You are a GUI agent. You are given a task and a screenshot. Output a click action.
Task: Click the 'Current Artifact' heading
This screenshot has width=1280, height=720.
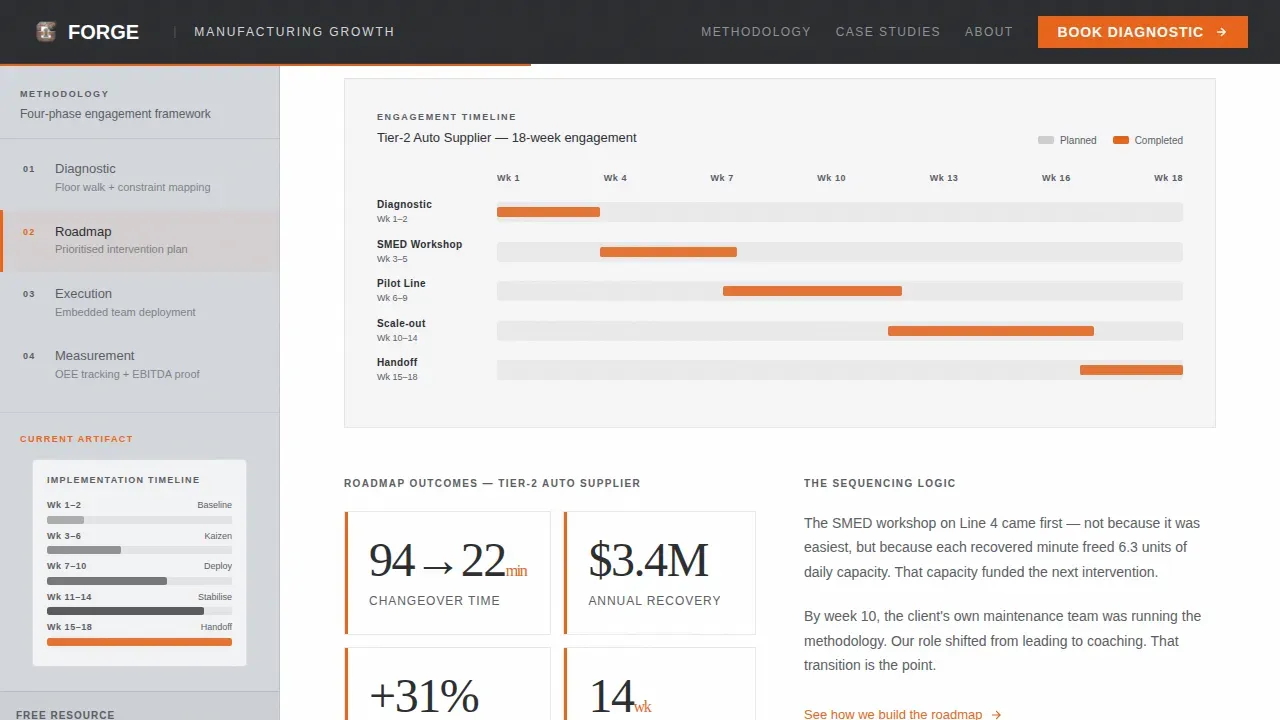click(76, 439)
